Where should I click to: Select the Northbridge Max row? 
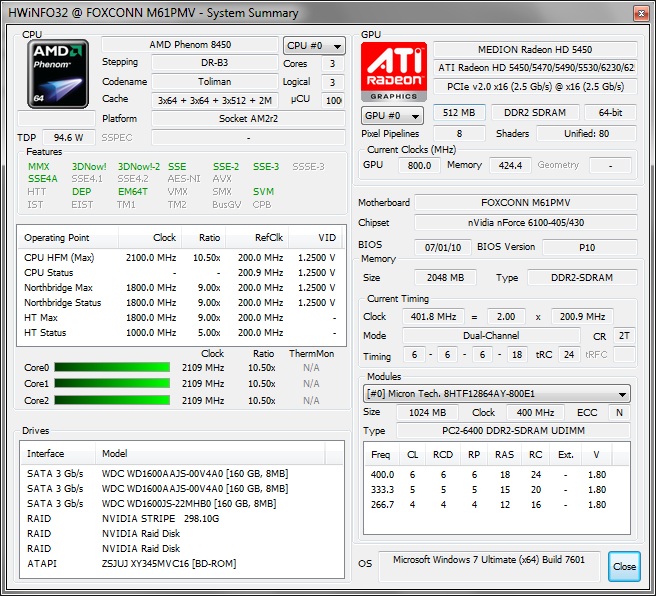181,287
